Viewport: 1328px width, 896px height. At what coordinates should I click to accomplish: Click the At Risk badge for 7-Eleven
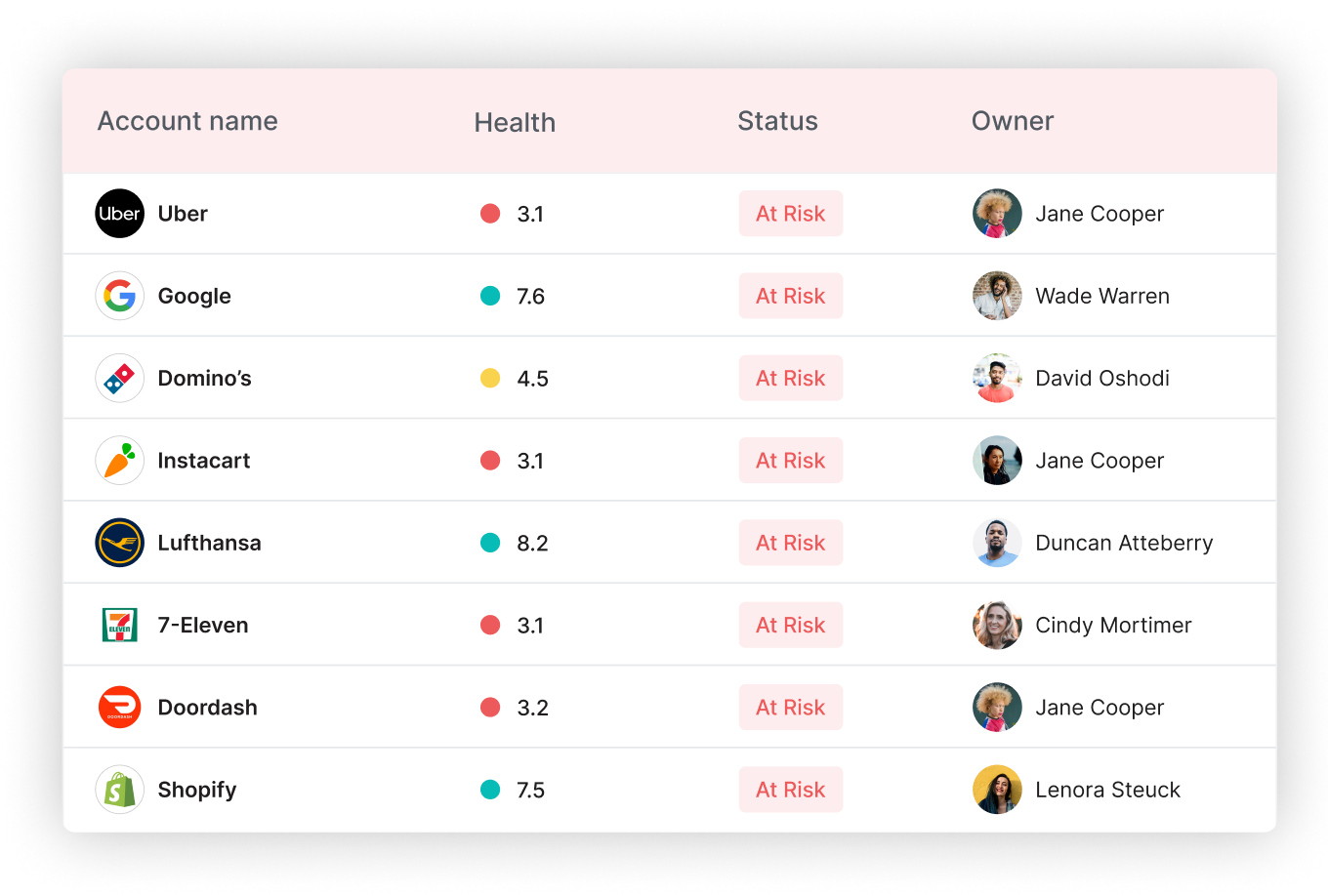pyautogui.click(x=791, y=625)
